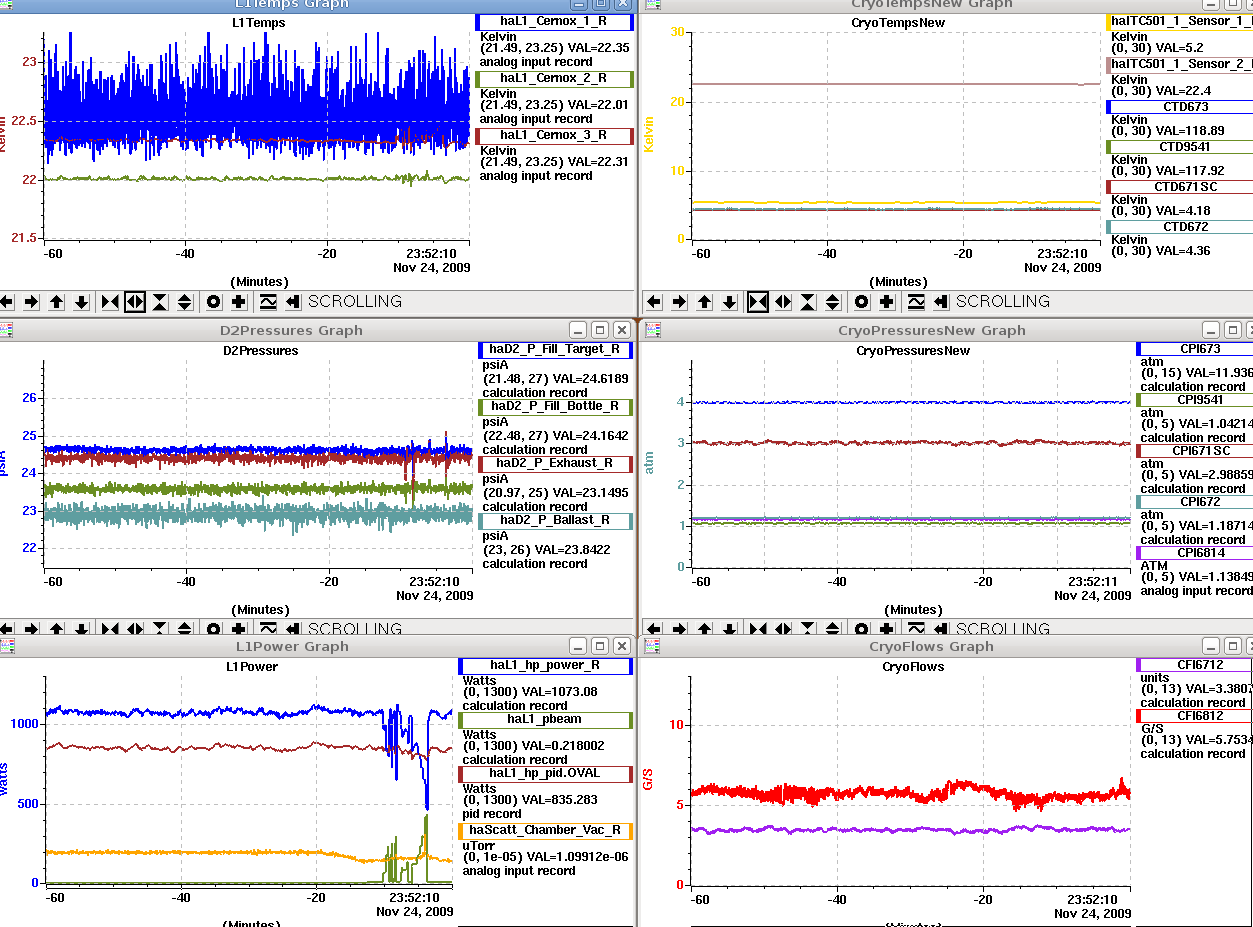
Task: Zoom out horizontally on the L1Temps graph
Action: (x=135, y=301)
